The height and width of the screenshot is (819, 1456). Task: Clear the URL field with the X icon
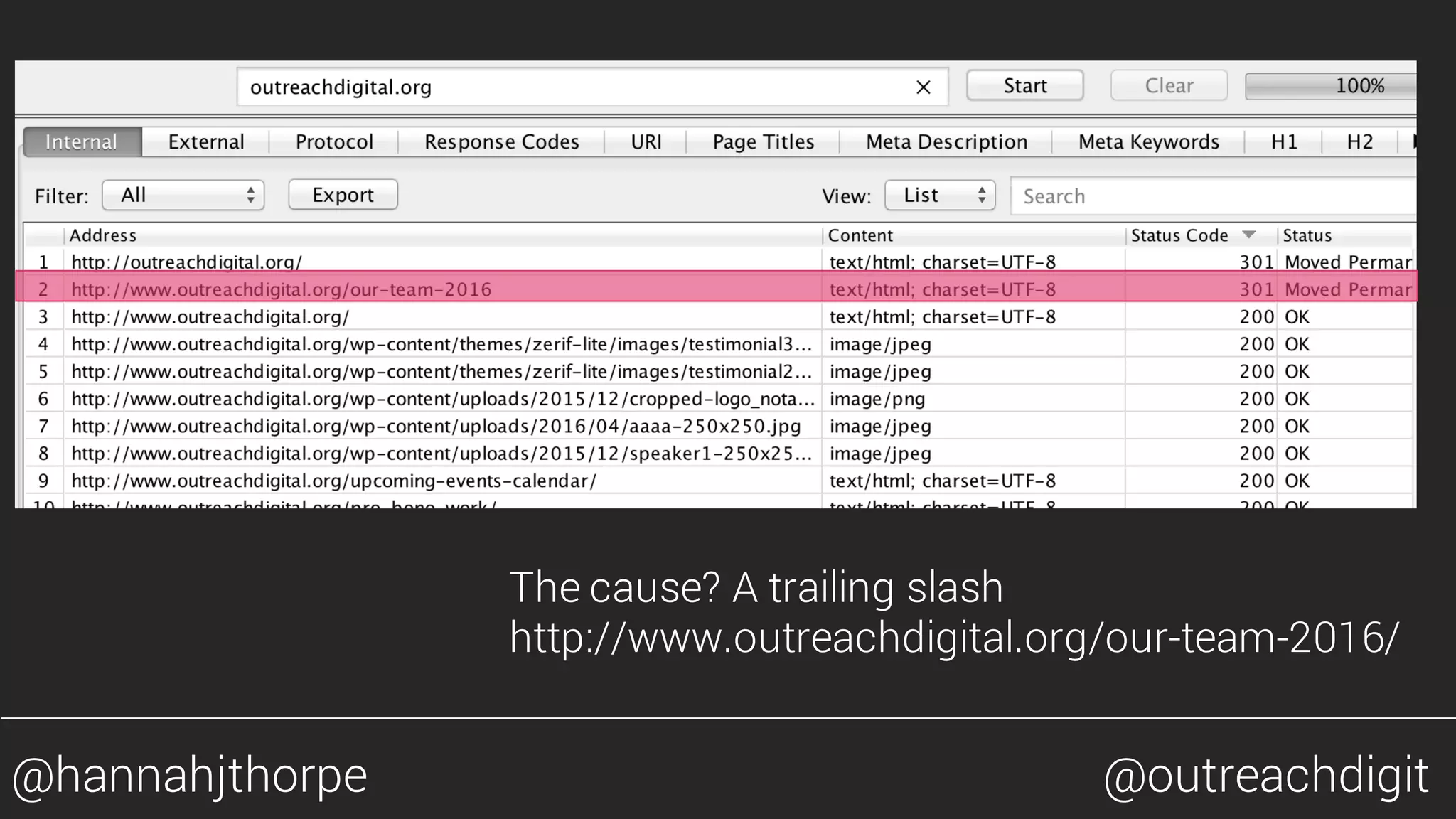[x=923, y=87]
